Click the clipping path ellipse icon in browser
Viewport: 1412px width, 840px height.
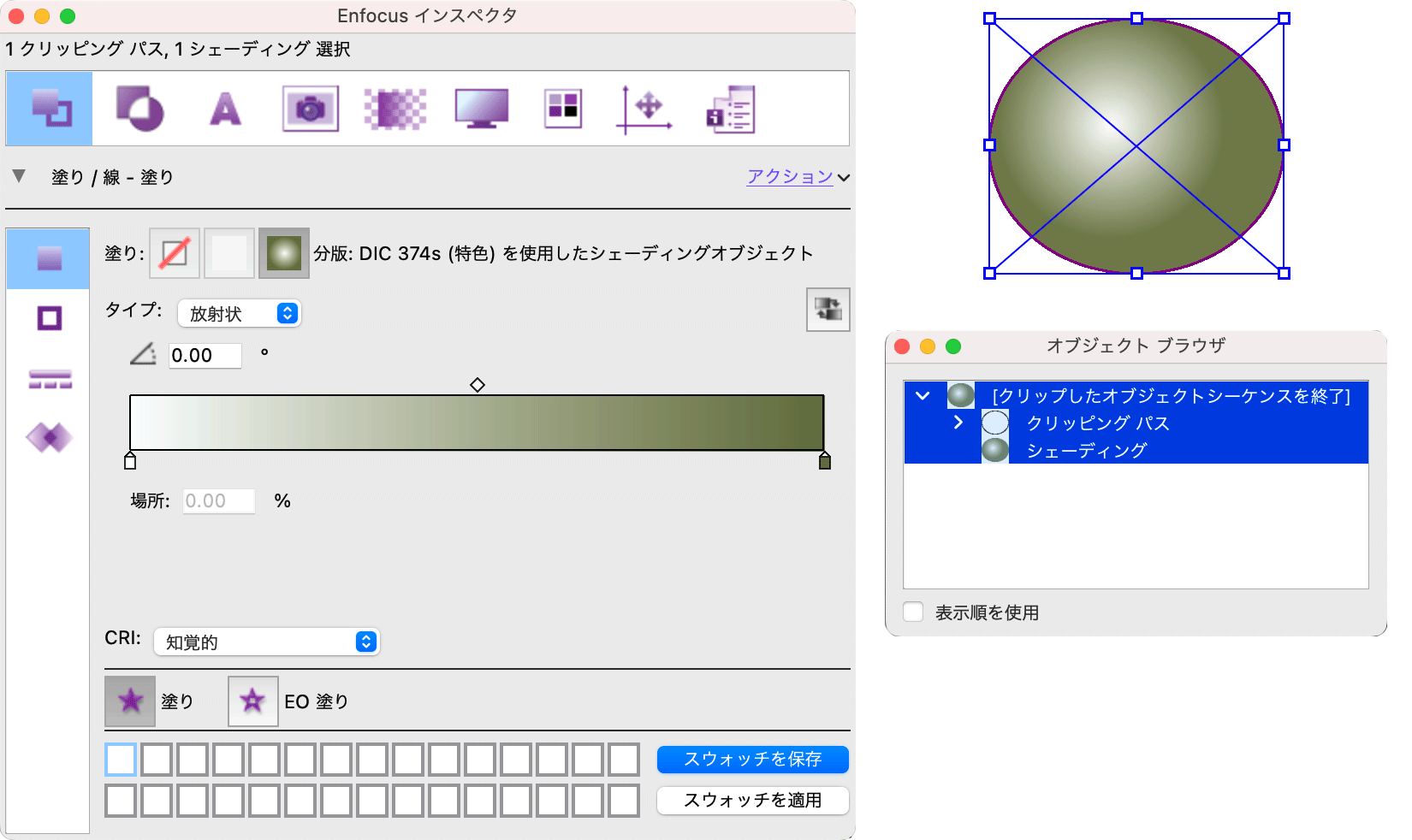click(x=994, y=423)
